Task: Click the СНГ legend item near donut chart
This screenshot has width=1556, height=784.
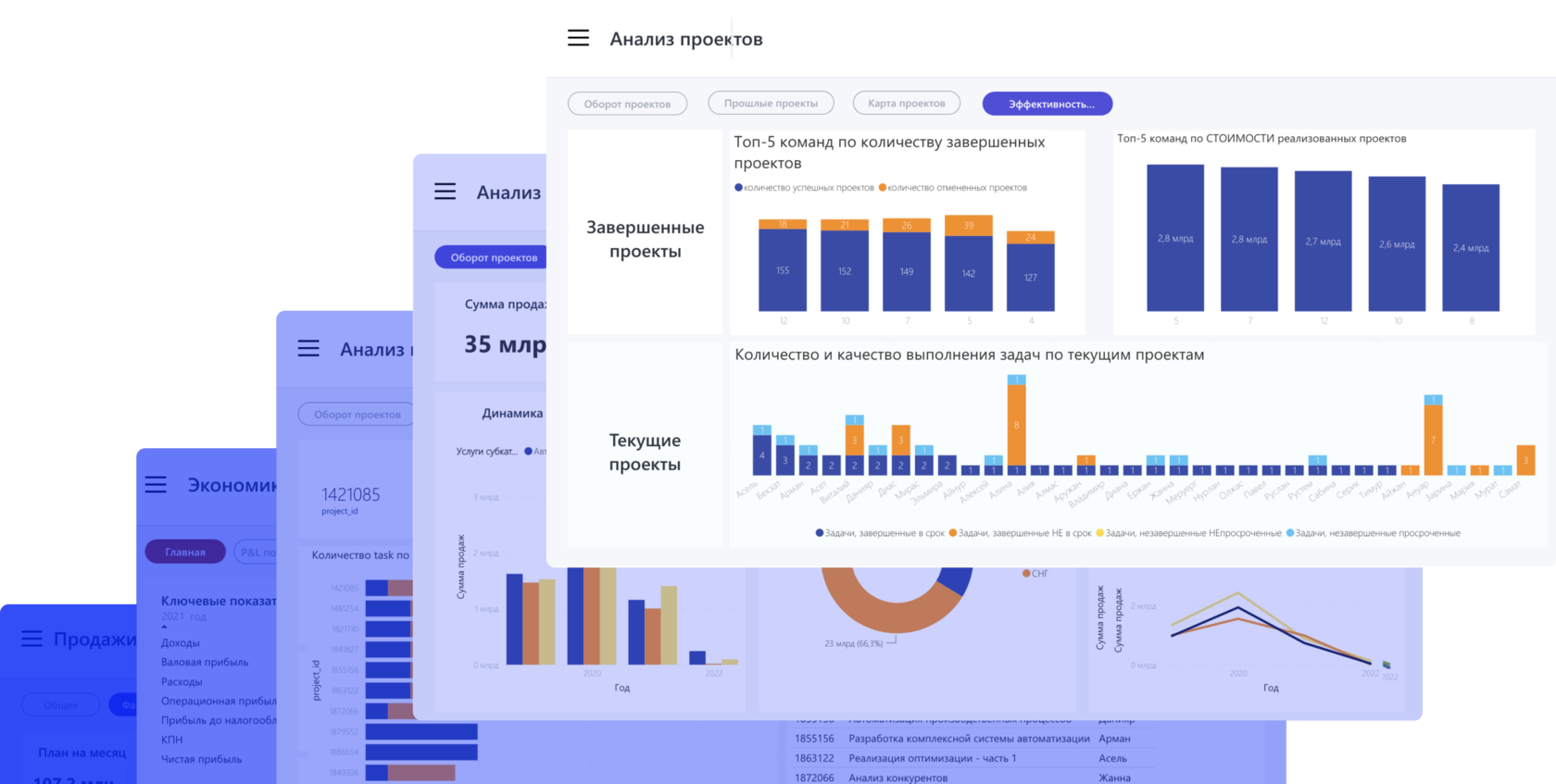Action: 1035,574
